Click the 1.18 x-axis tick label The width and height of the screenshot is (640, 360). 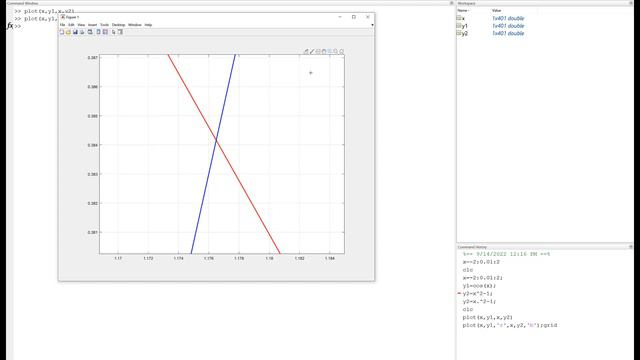coord(269,258)
